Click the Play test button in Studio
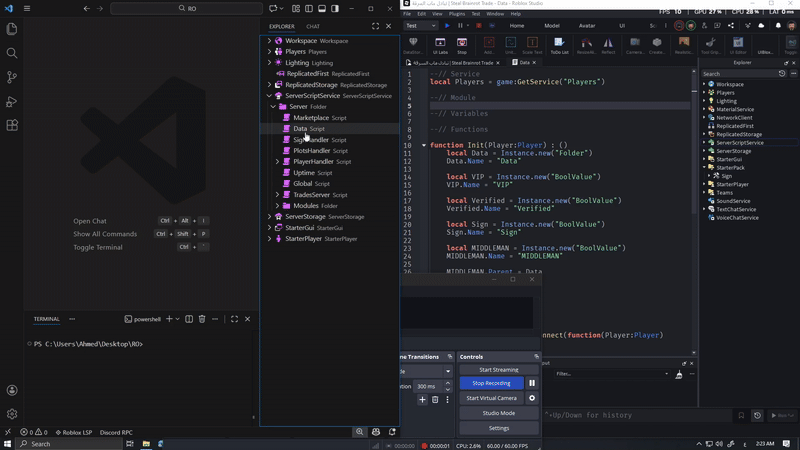This screenshot has width=800, height=450. pyautogui.click(x=447, y=26)
